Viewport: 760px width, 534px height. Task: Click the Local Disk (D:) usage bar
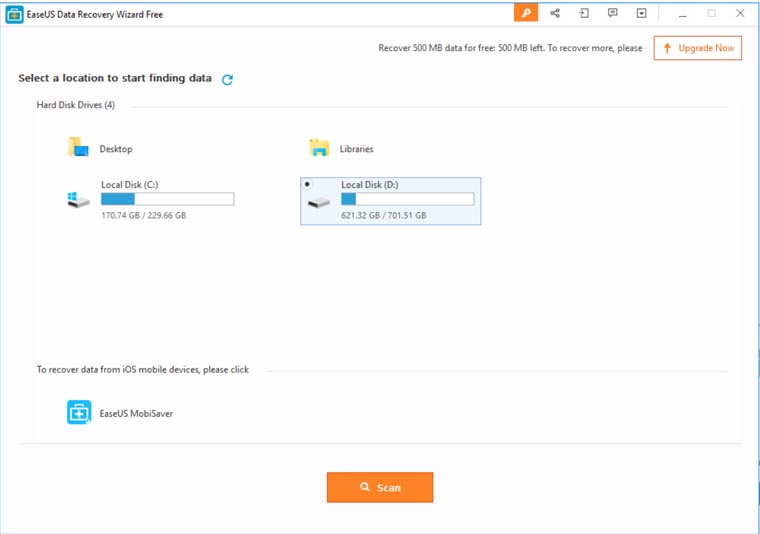click(408, 199)
